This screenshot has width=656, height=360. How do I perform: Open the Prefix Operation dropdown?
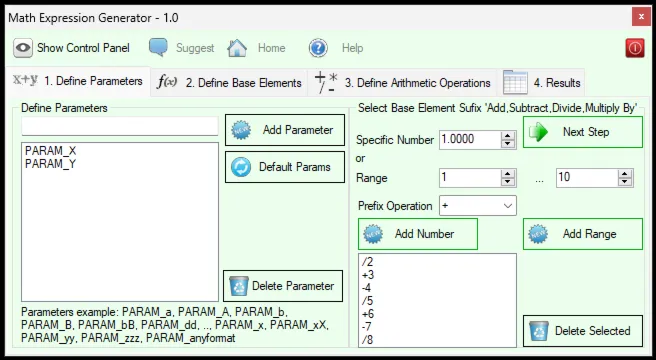[x=478, y=206]
